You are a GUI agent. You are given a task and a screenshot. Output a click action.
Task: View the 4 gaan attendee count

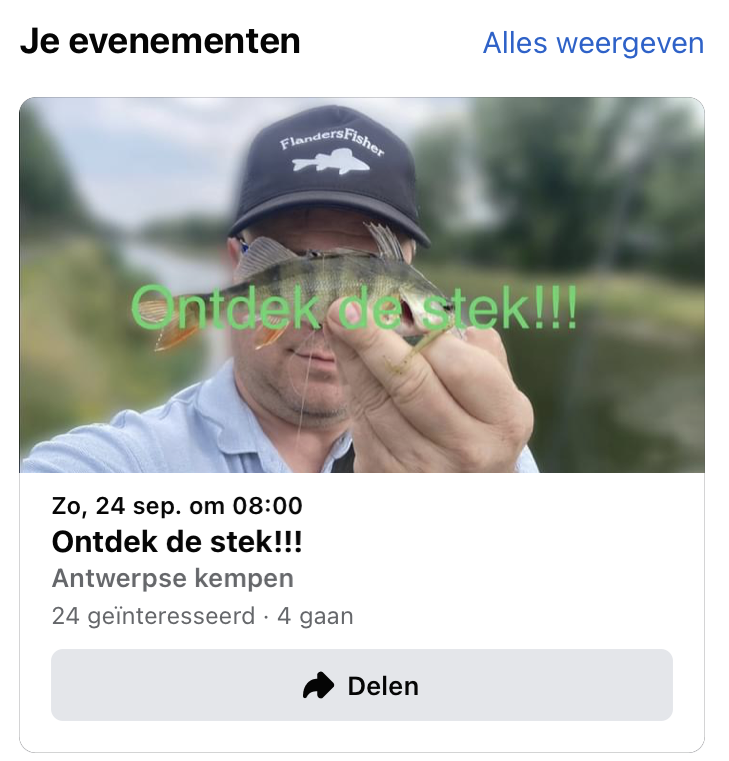pyautogui.click(x=315, y=616)
